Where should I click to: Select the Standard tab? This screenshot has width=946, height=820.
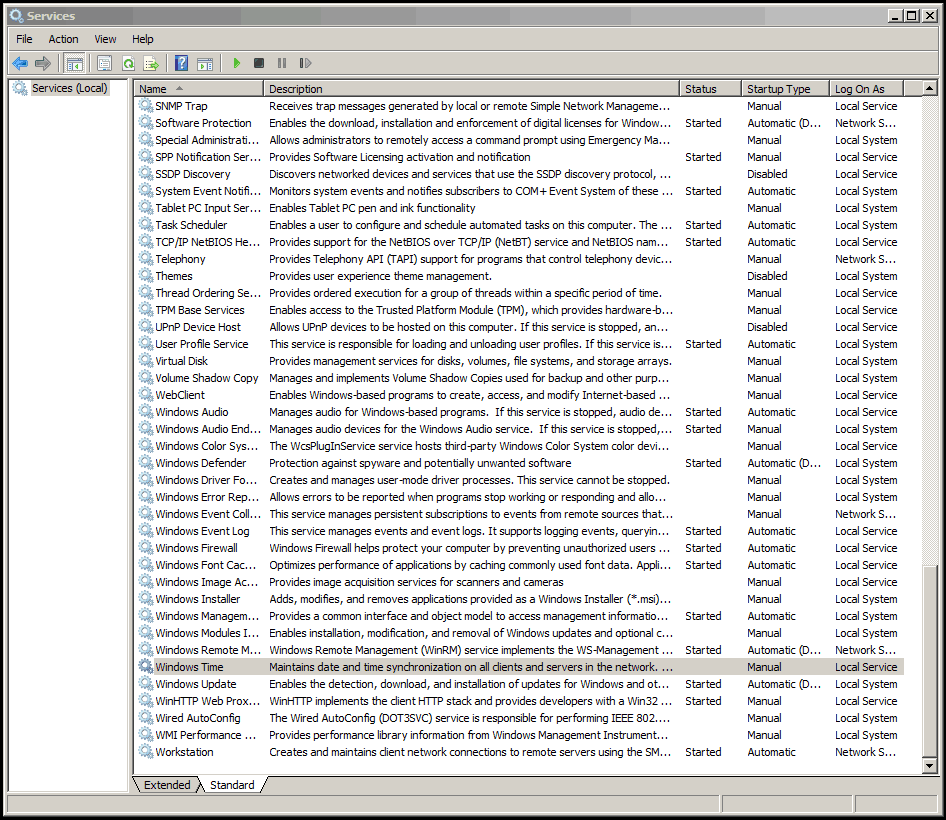232,784
